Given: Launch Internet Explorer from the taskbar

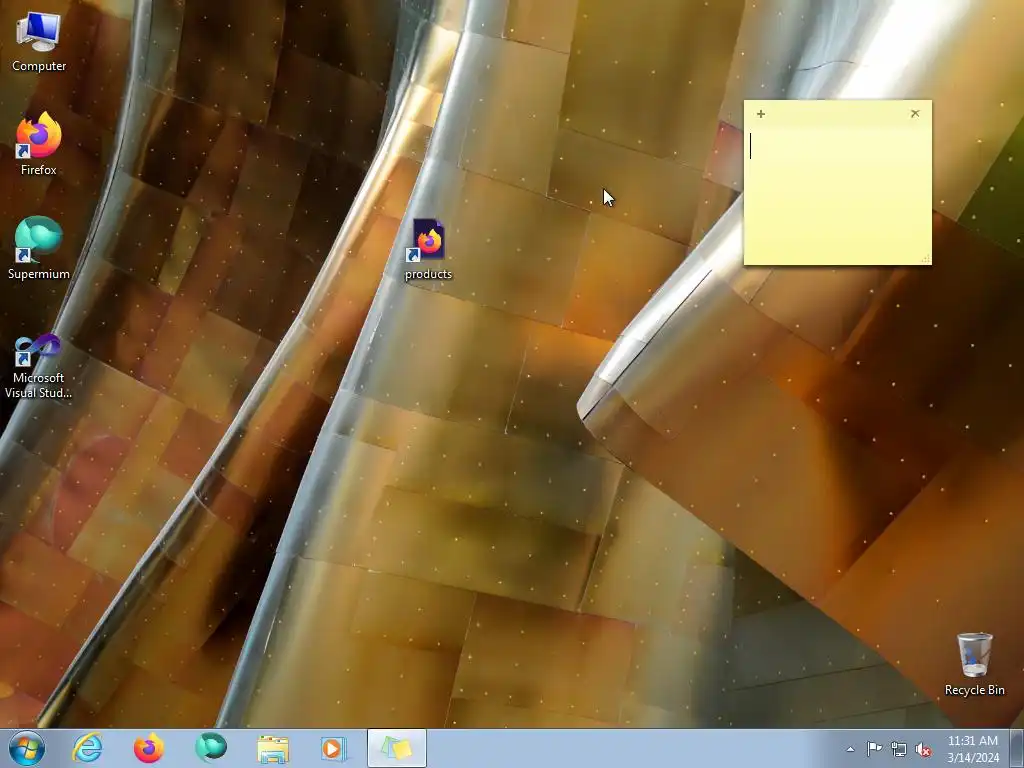Looking at the screenshot, I should click(88, 748).
